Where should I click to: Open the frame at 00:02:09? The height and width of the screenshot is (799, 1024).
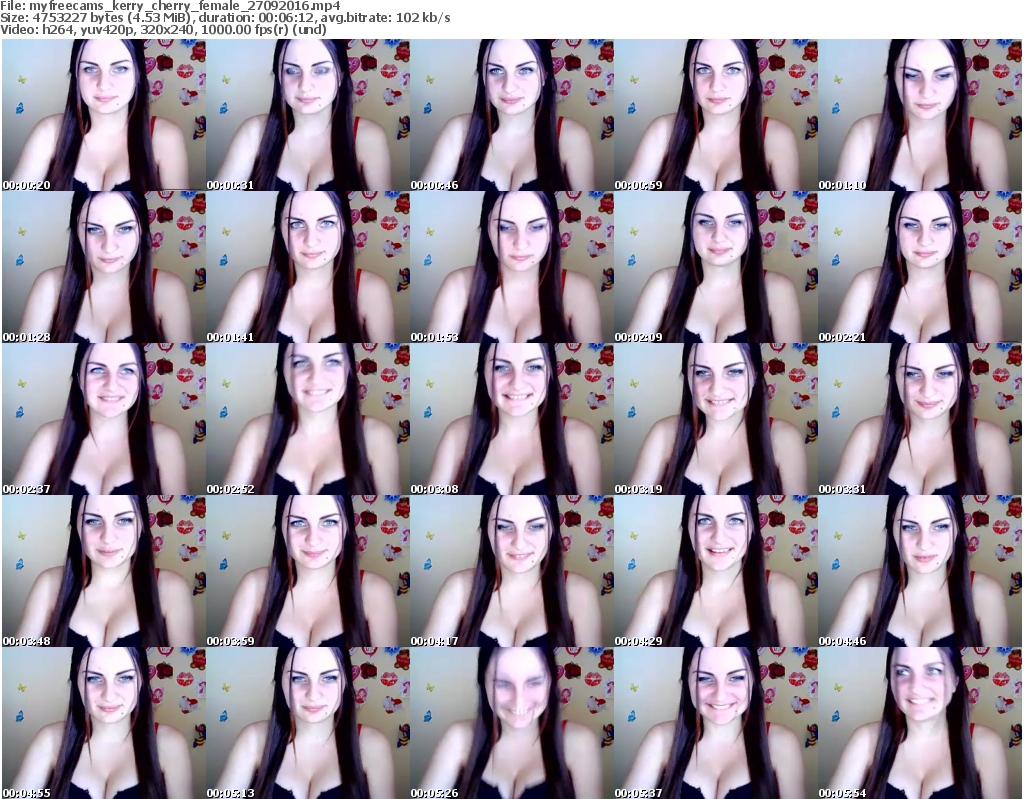(715, 267)
